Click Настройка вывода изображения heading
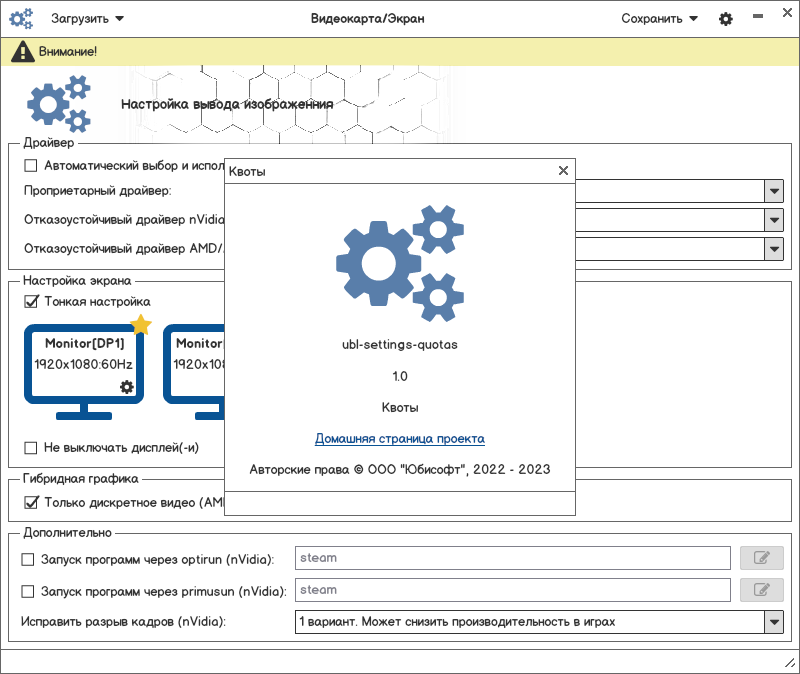 227,104
